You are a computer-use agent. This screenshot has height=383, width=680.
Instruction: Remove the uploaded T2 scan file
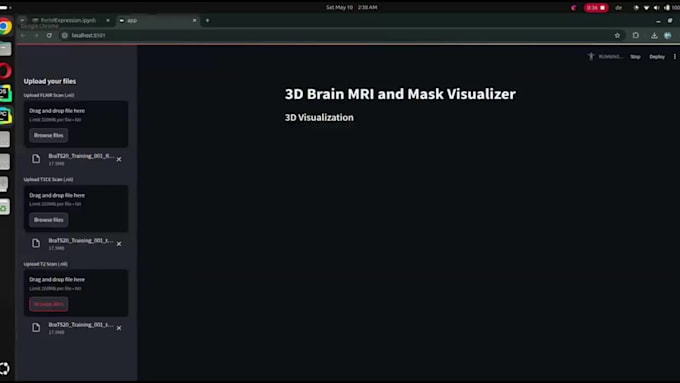pyautogui.click(x=119, y=328)
